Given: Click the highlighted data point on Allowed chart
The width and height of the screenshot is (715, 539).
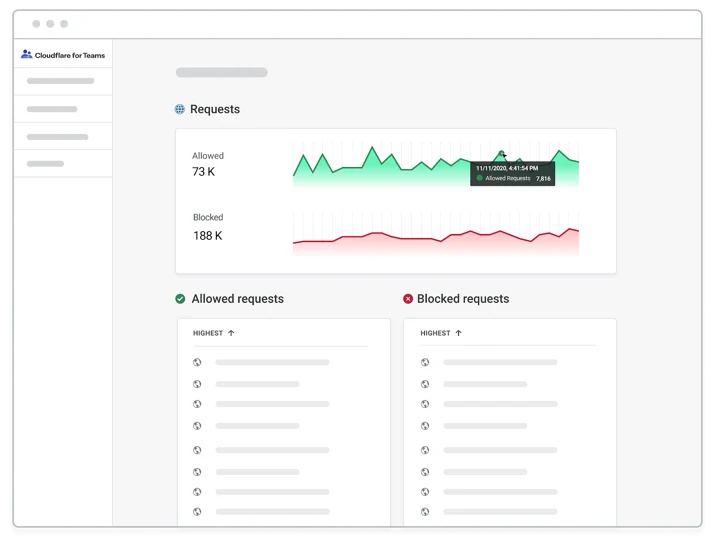Looking at the screenshot, I should (x=501, y=153).
